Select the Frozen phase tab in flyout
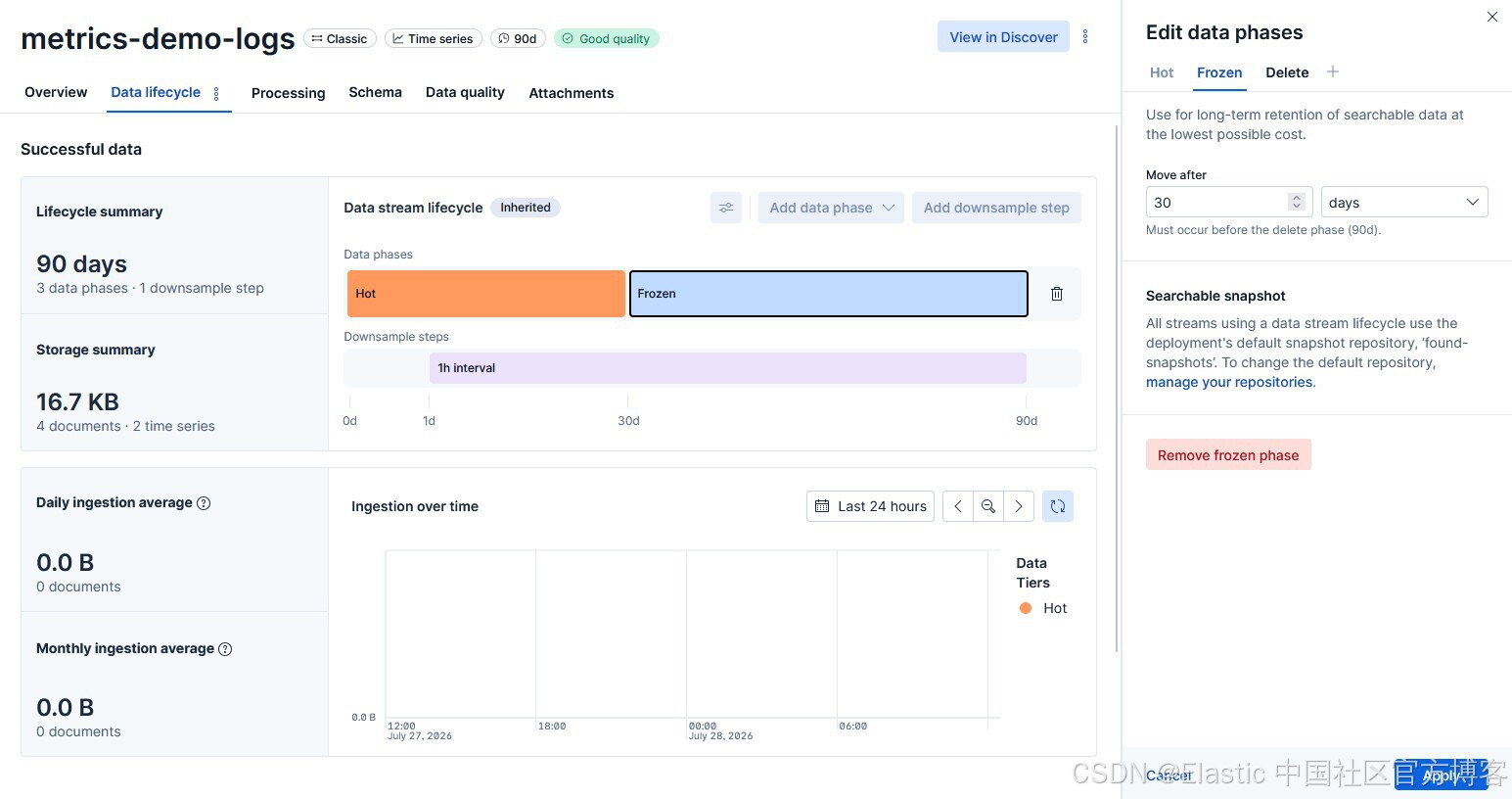 [1219, 72]
